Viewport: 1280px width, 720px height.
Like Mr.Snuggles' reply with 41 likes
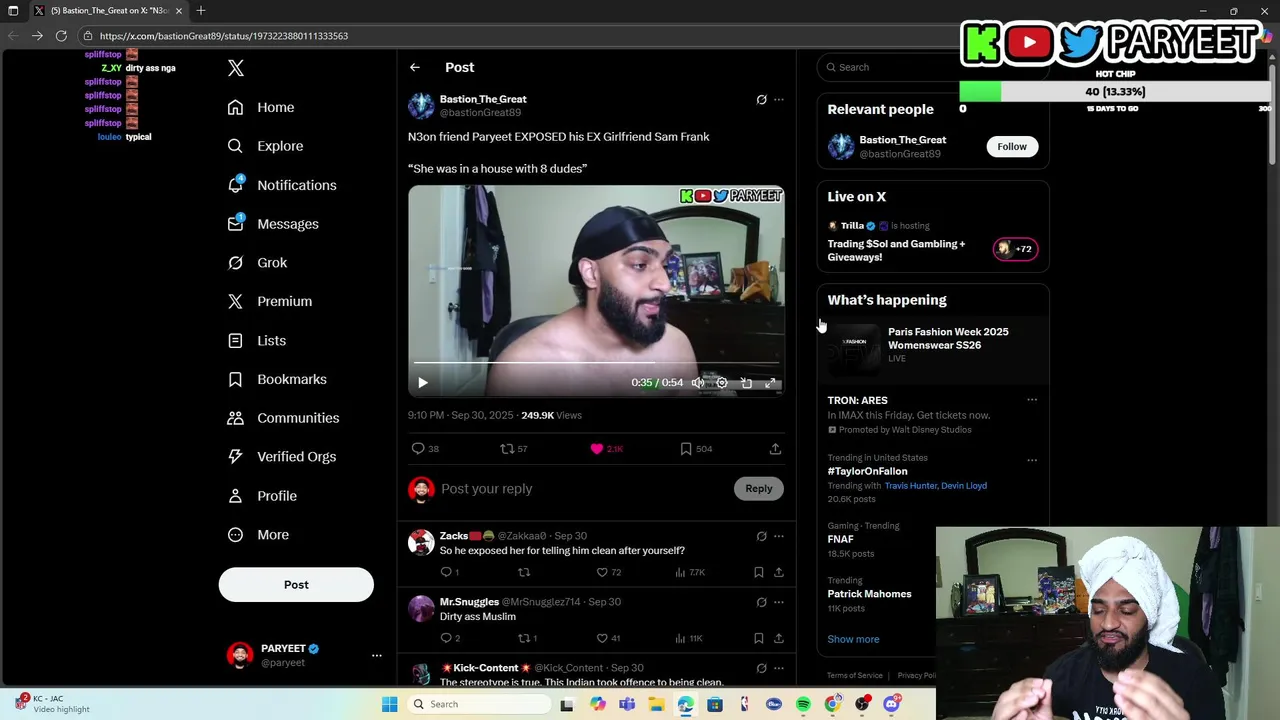[602, 638]
